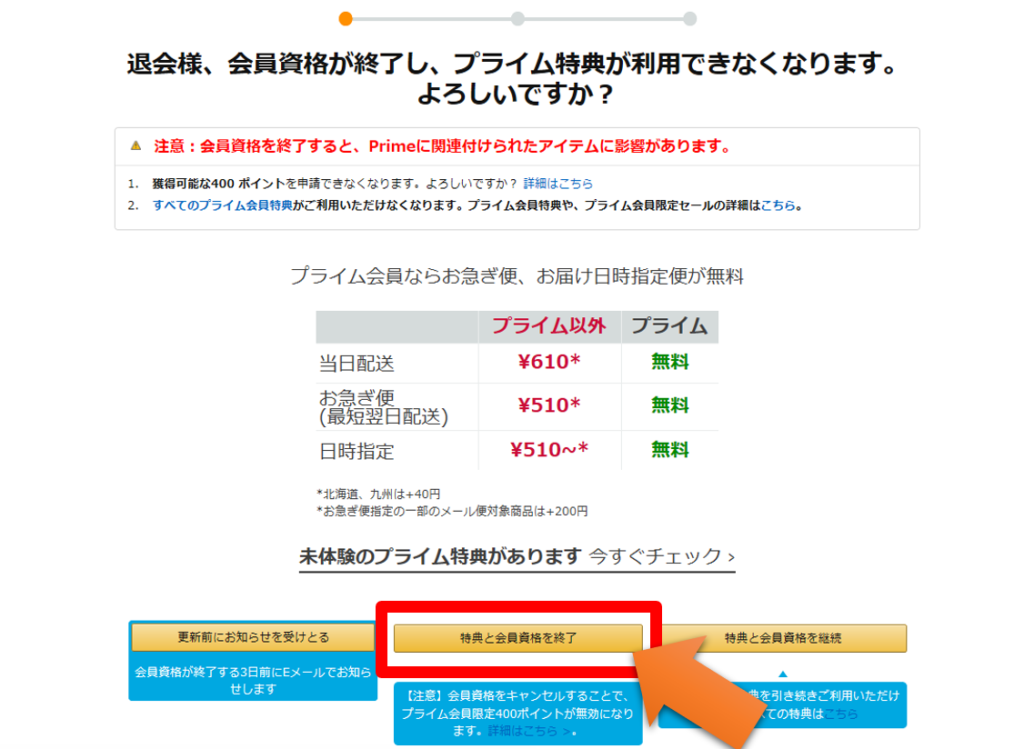Click the 特典と会員資格を継続 button
The height and width of the screenshot is (749, 1024).
click(783, 638)
